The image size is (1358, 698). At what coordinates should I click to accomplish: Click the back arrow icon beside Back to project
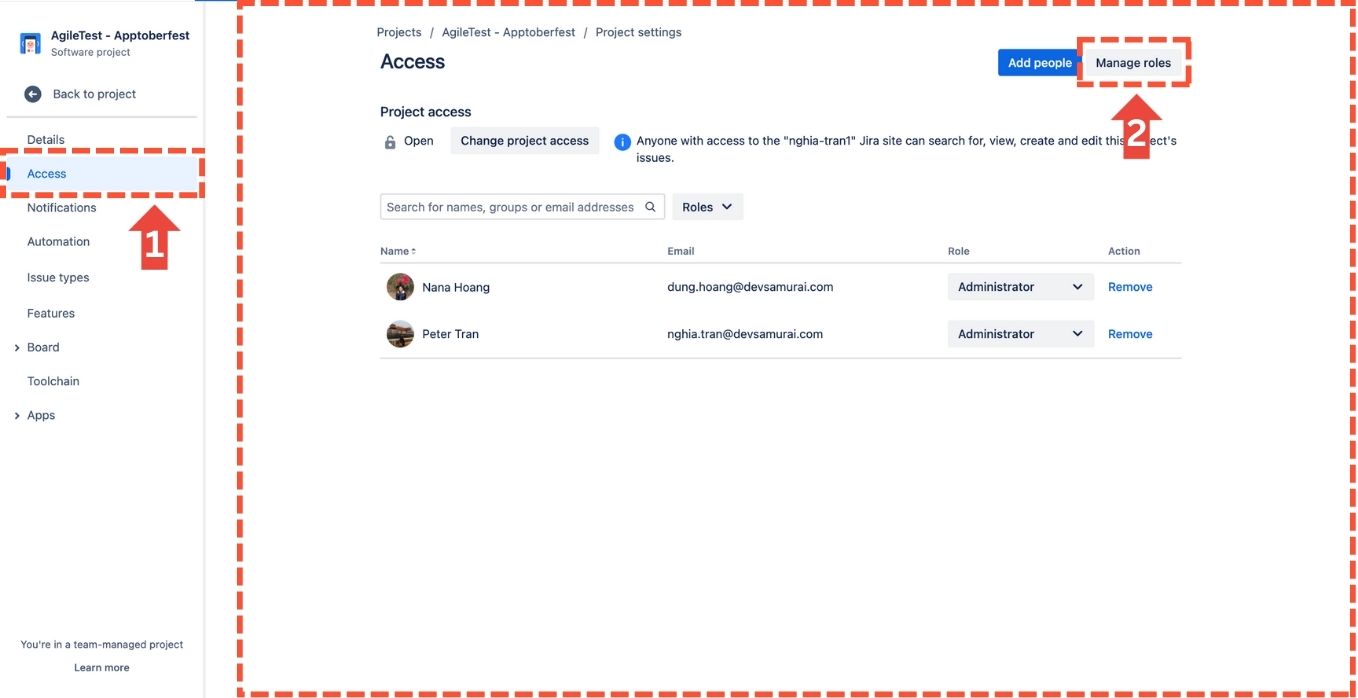coord(33,94)
